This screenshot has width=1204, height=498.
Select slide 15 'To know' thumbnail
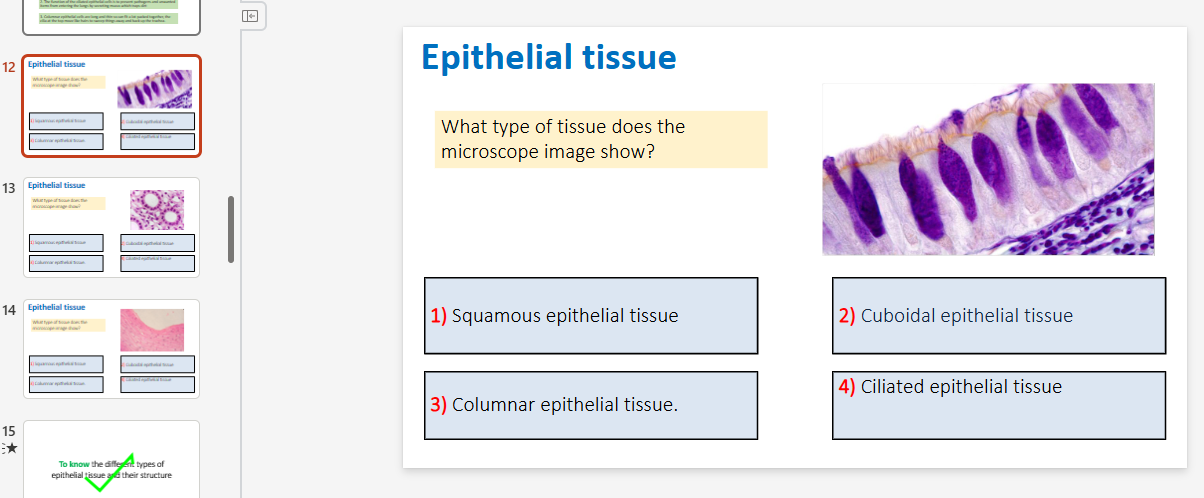[112, 459]
